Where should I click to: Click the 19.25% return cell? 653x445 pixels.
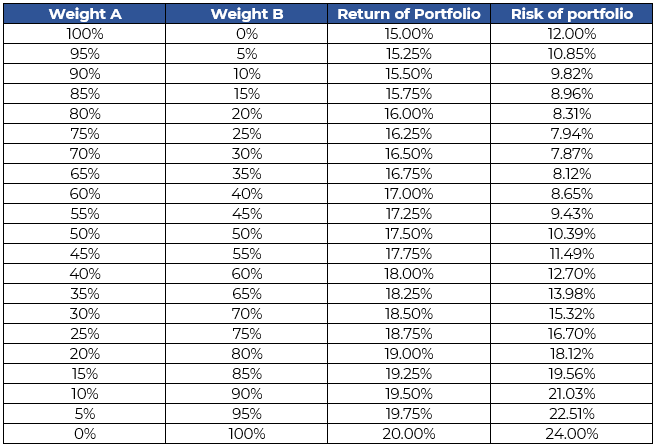tap(408, 373)
